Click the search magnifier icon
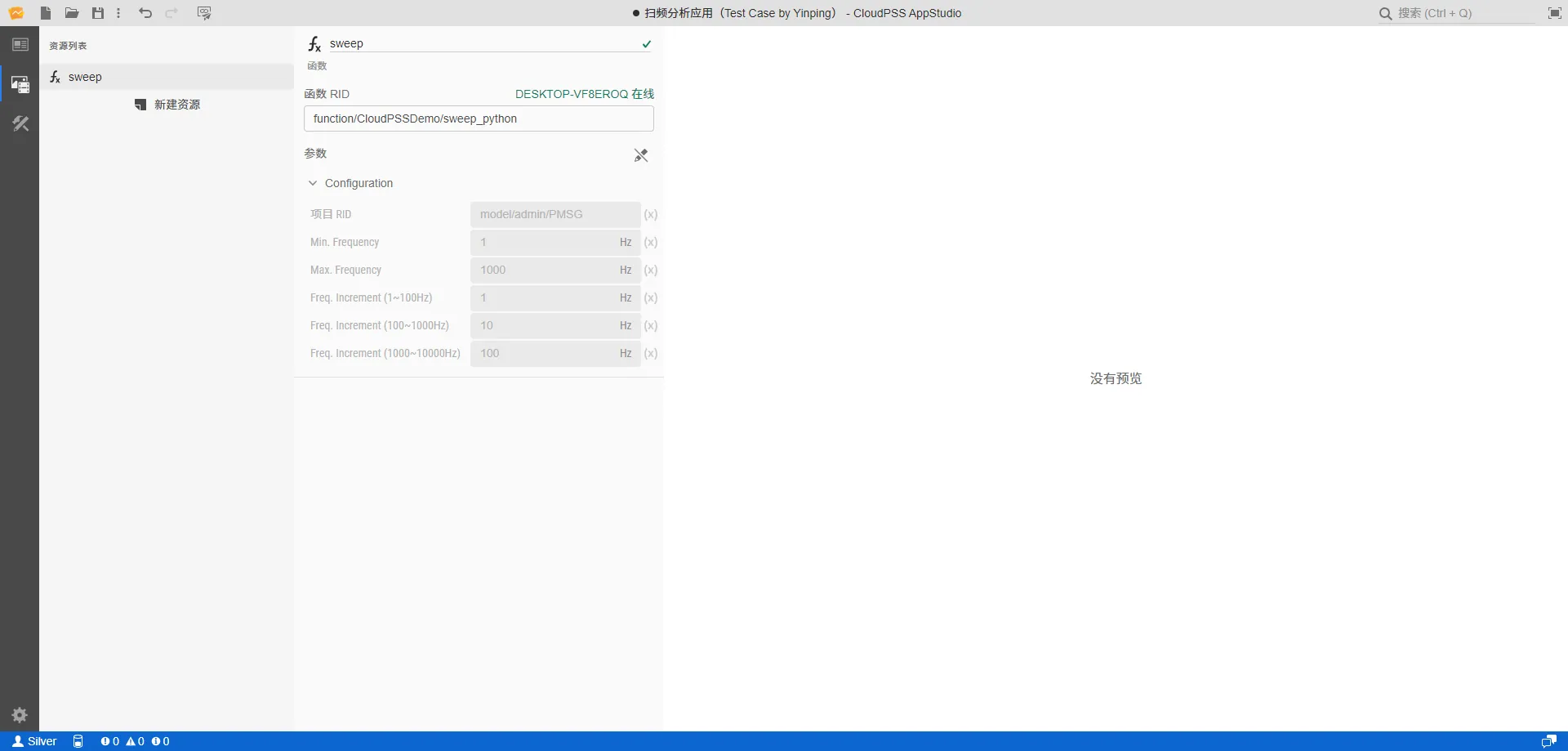Image resolution: width=1568 pixels, height=751 pixels. tap(1386, 13)
